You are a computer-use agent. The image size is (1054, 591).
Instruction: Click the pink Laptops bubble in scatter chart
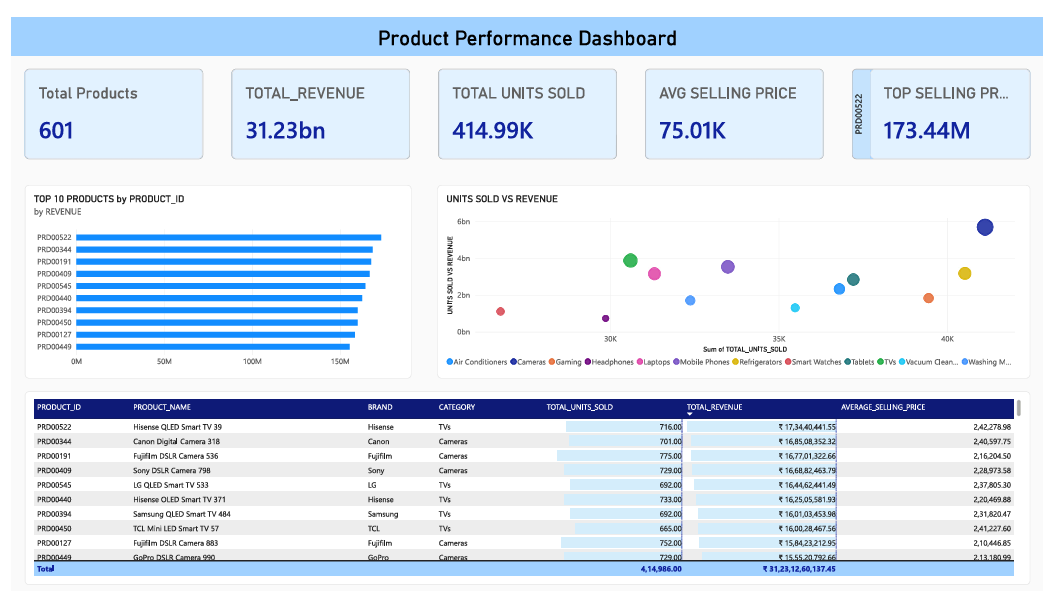coord(654,274)
